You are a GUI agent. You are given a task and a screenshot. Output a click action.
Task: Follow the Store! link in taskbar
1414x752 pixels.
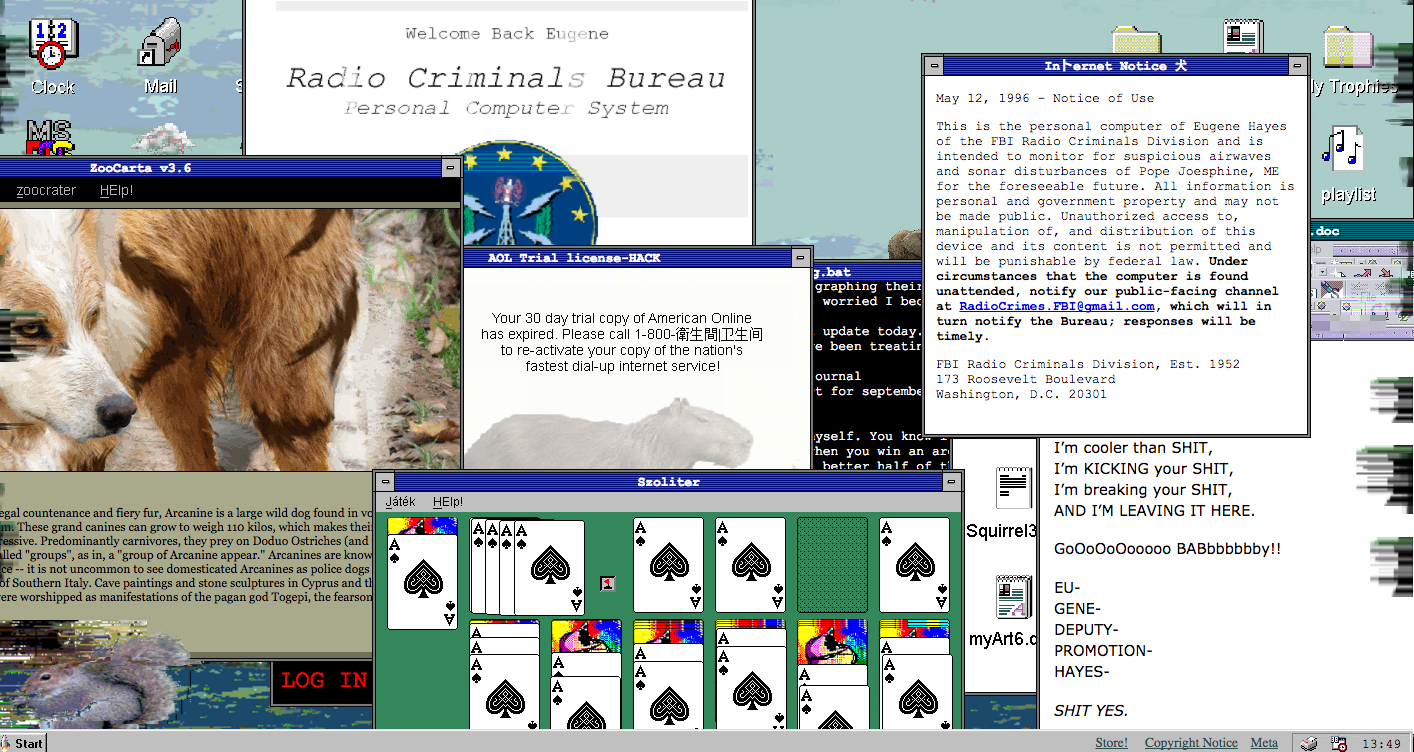1111,743
